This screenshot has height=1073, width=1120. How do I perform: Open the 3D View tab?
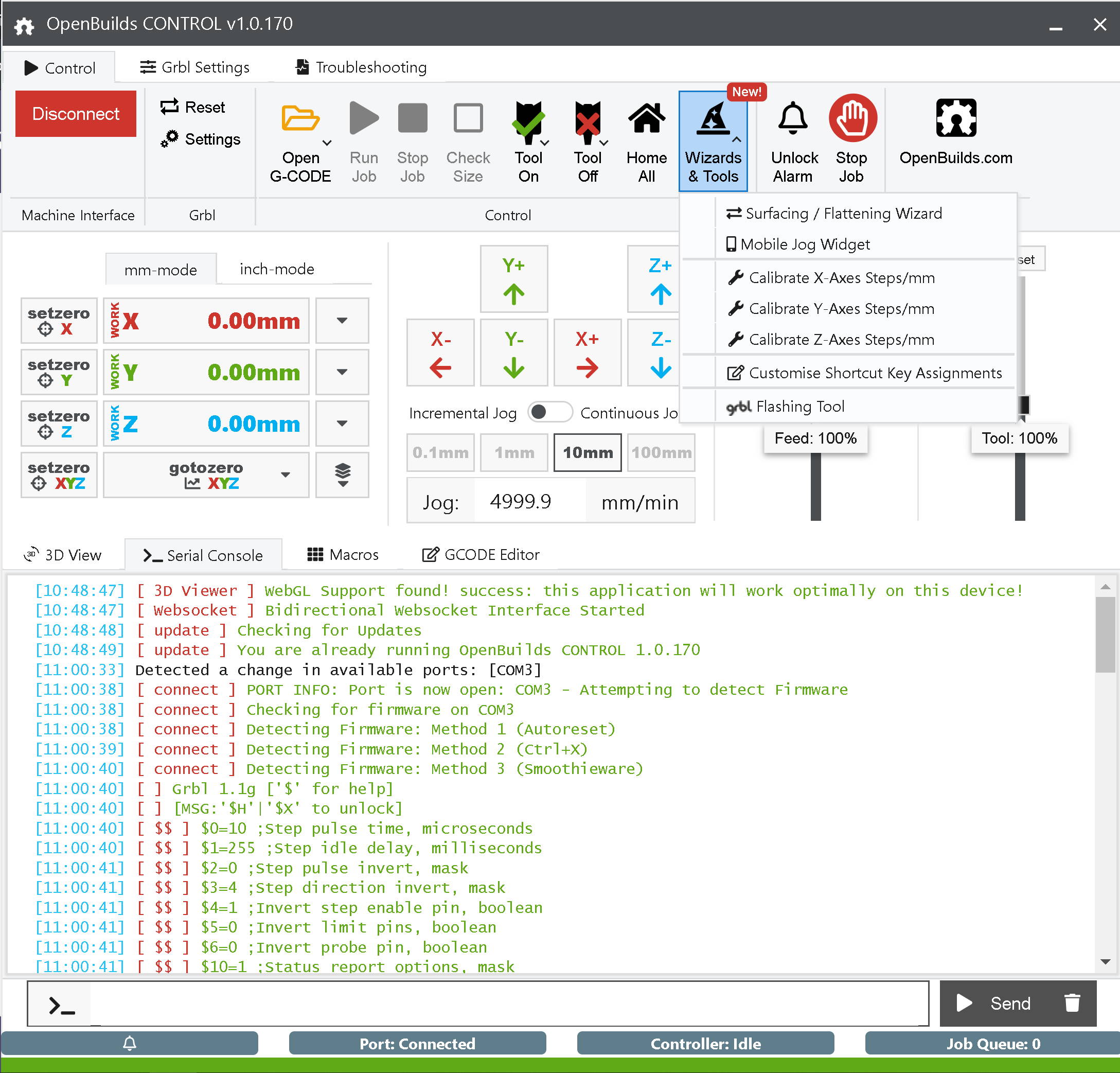click(x=62, y=554)
